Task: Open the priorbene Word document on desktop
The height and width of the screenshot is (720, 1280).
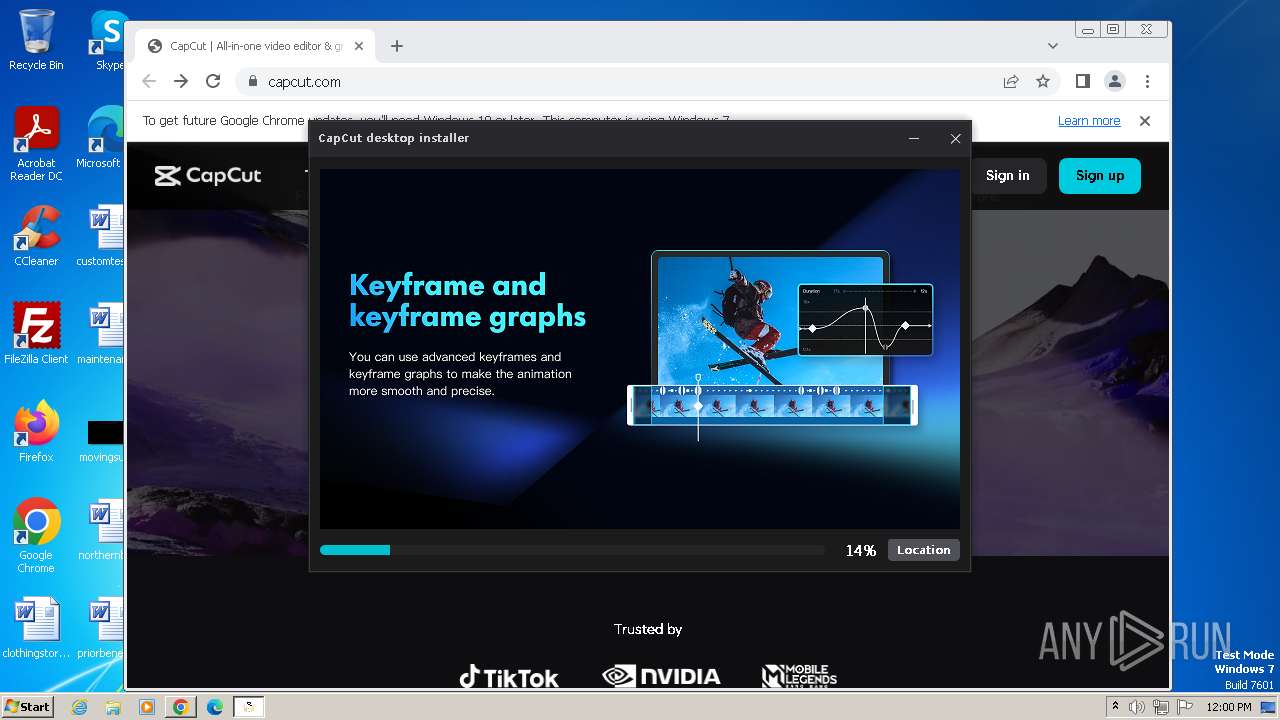Action: tap(101, 627)
